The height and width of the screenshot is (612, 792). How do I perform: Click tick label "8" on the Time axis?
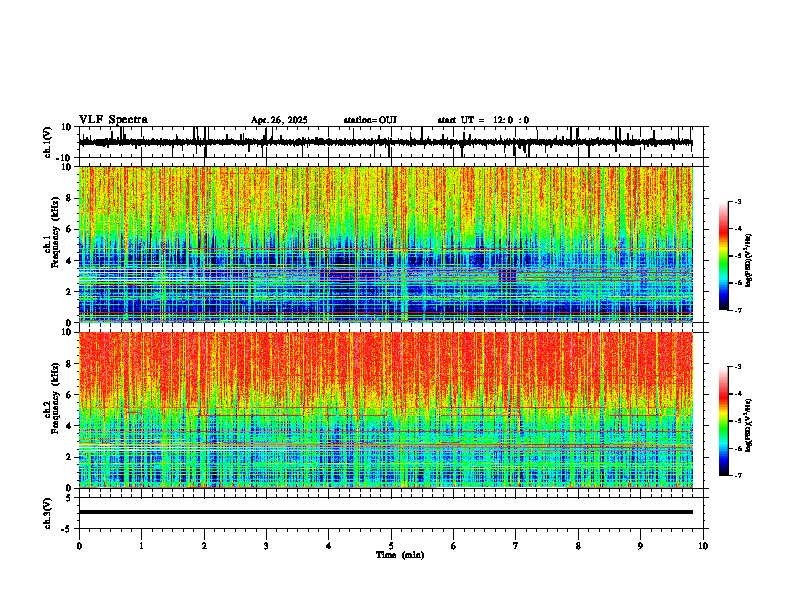click(578, 546)
